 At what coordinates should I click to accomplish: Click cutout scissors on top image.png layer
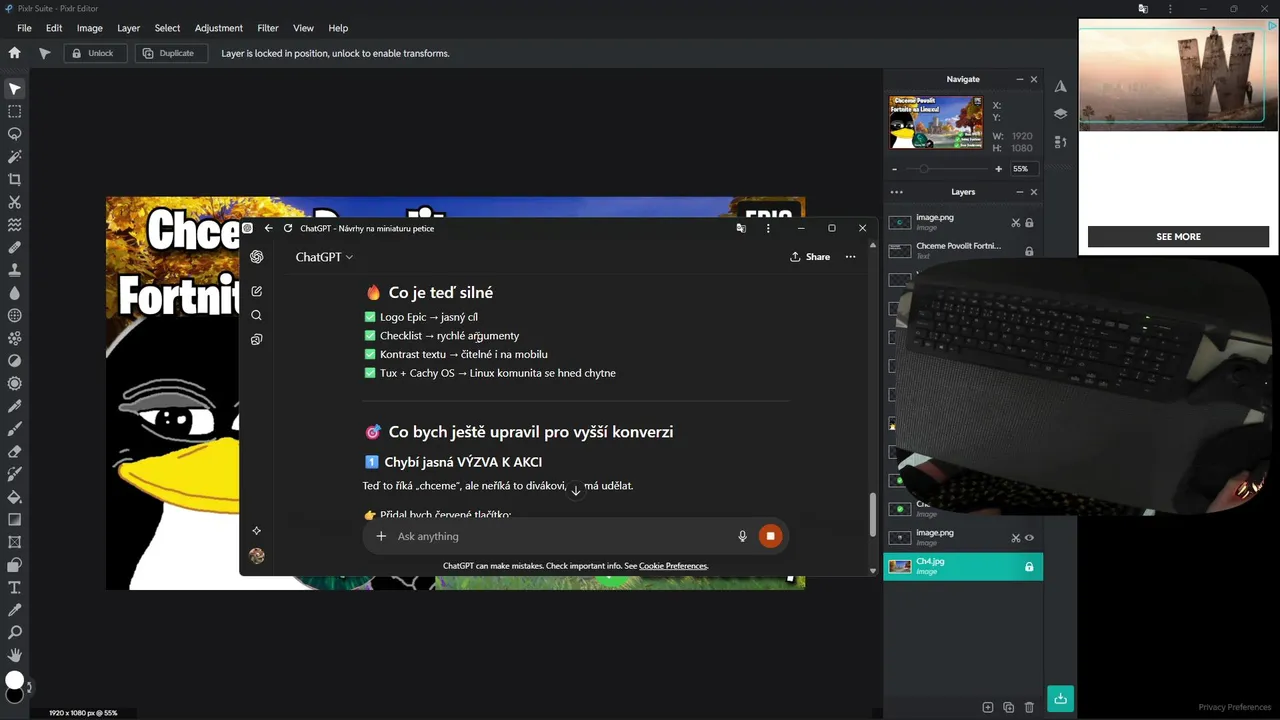click(x=1015, y=222)
